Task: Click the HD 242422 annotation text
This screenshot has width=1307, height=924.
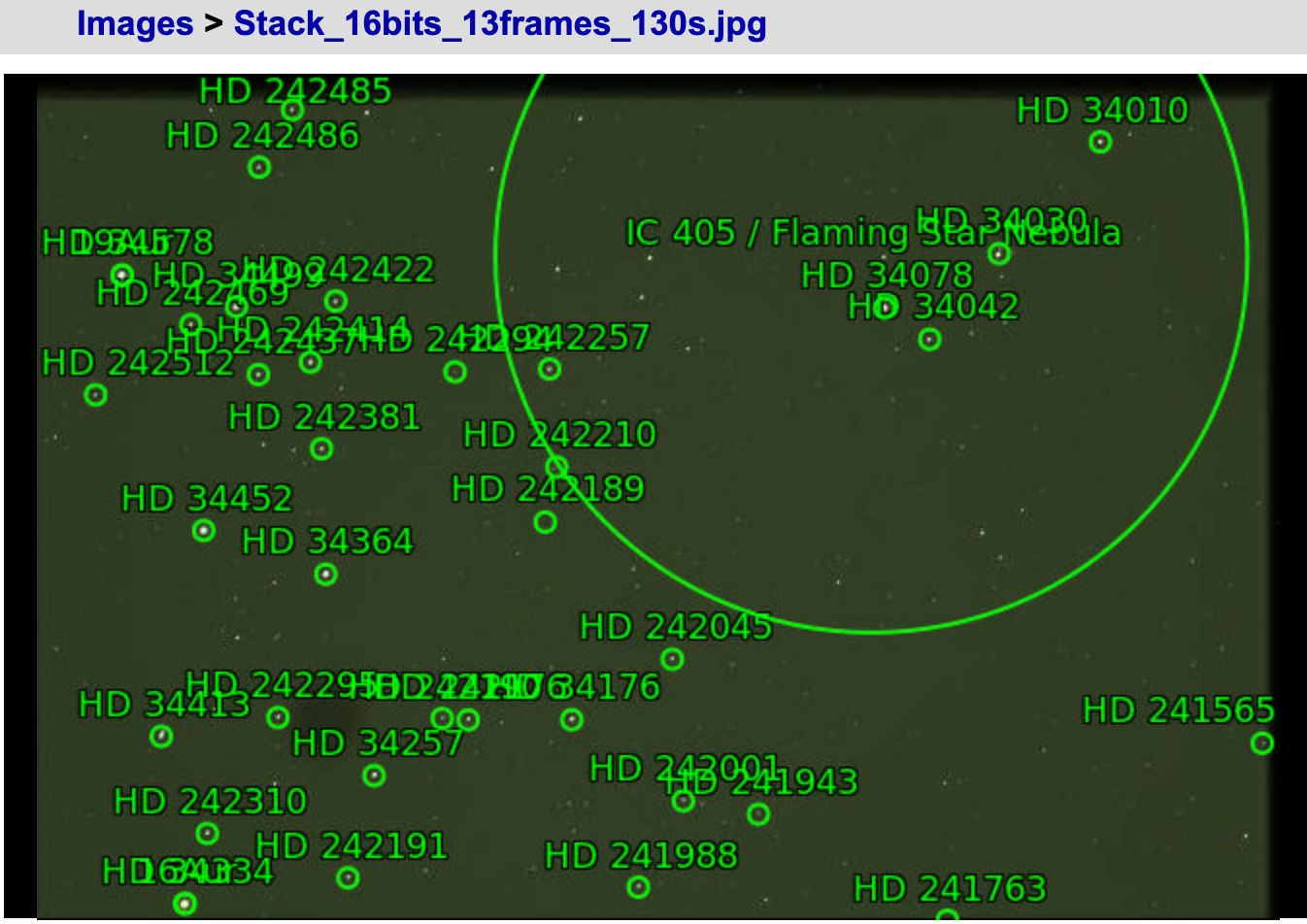Action: point(337,270)
